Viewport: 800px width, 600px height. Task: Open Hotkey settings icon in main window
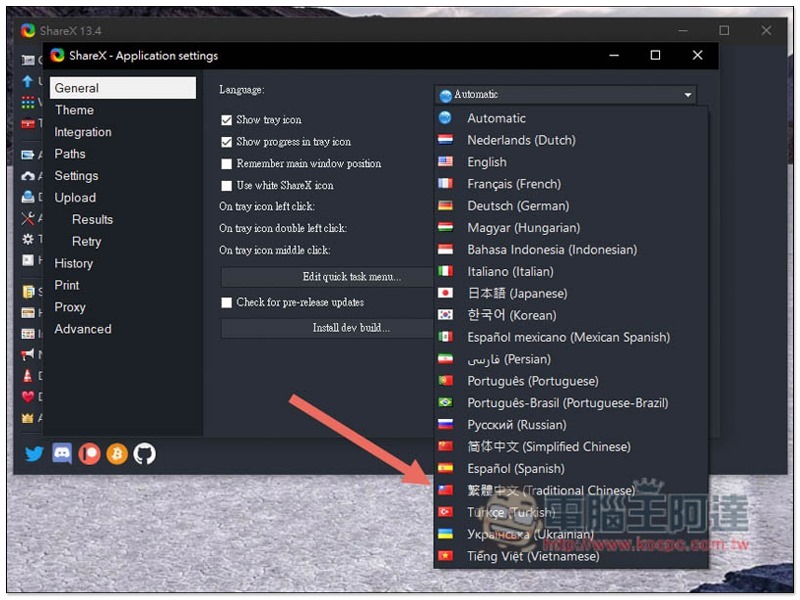coord(28,260)
